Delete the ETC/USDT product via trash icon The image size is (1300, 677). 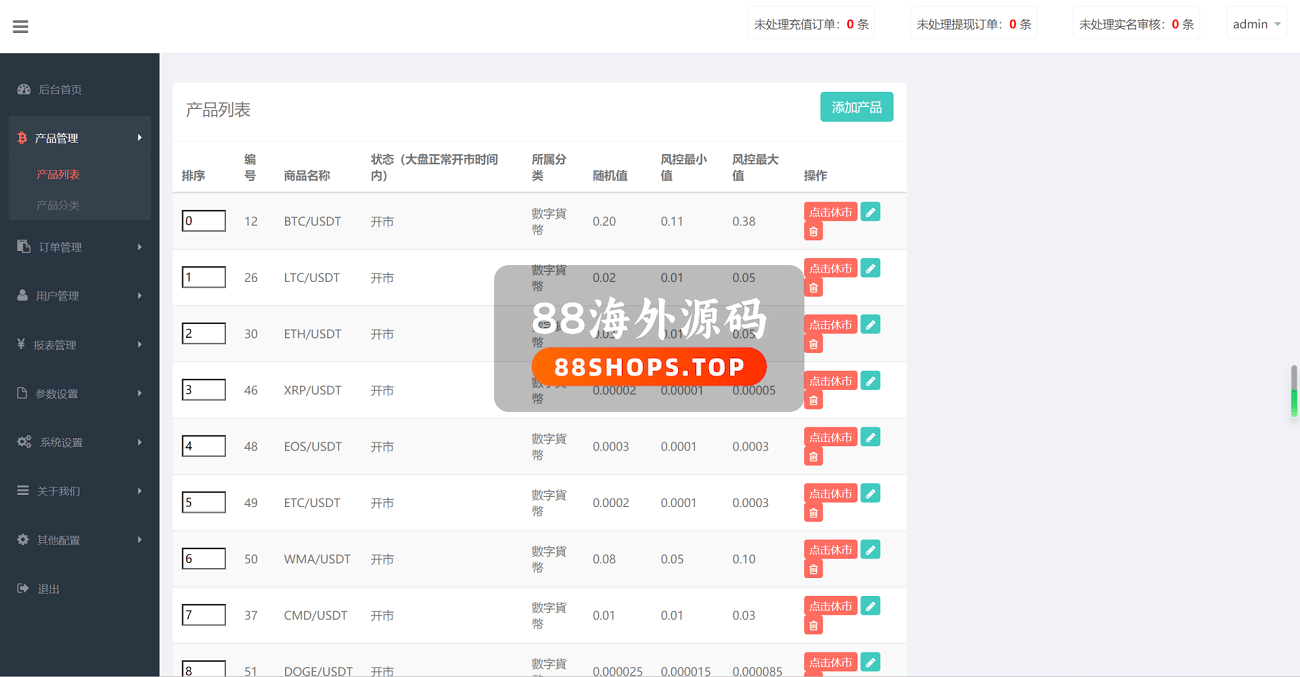click(x=814, y=513)
